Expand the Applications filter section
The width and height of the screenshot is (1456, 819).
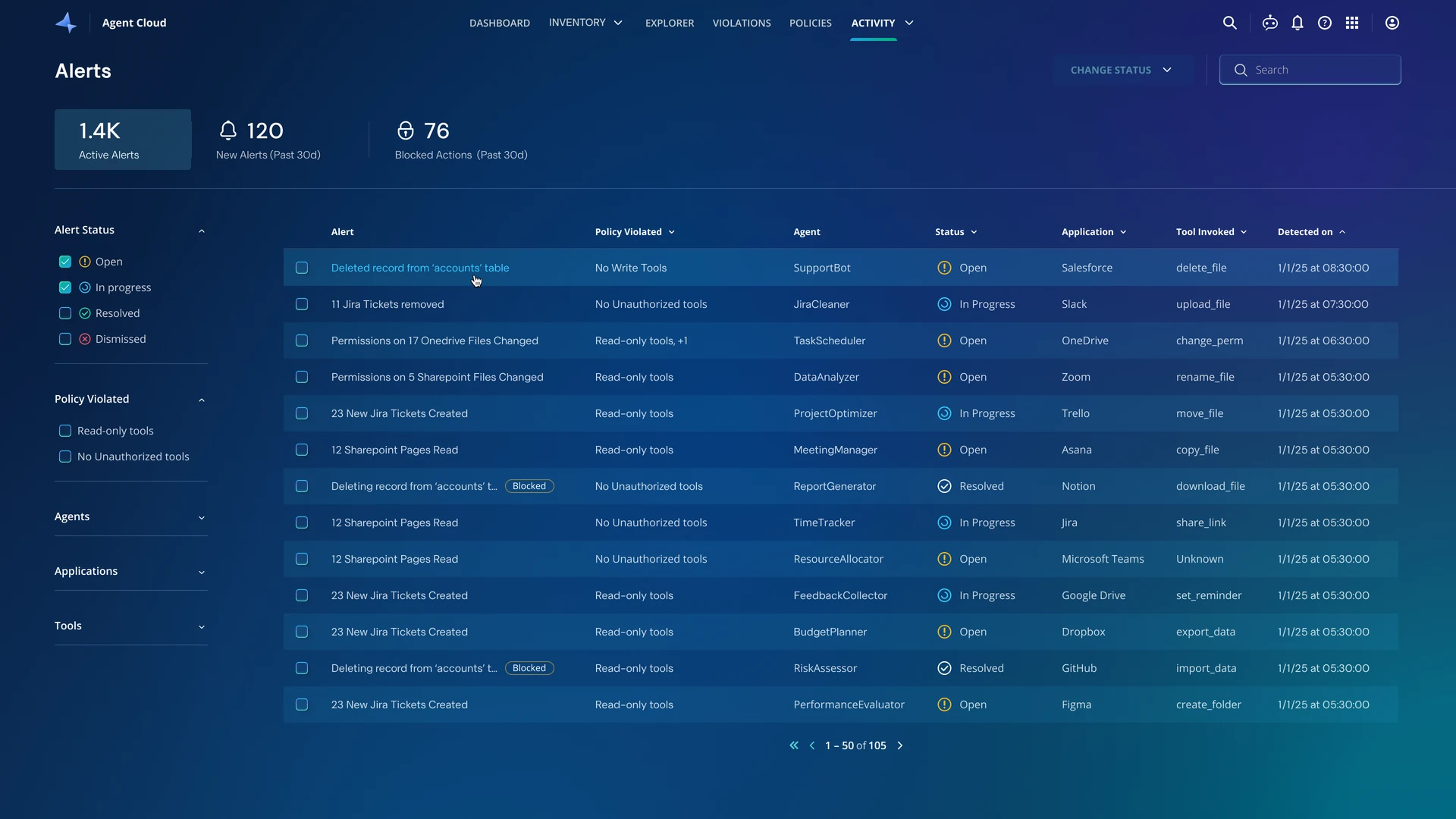tap(202, 572)
